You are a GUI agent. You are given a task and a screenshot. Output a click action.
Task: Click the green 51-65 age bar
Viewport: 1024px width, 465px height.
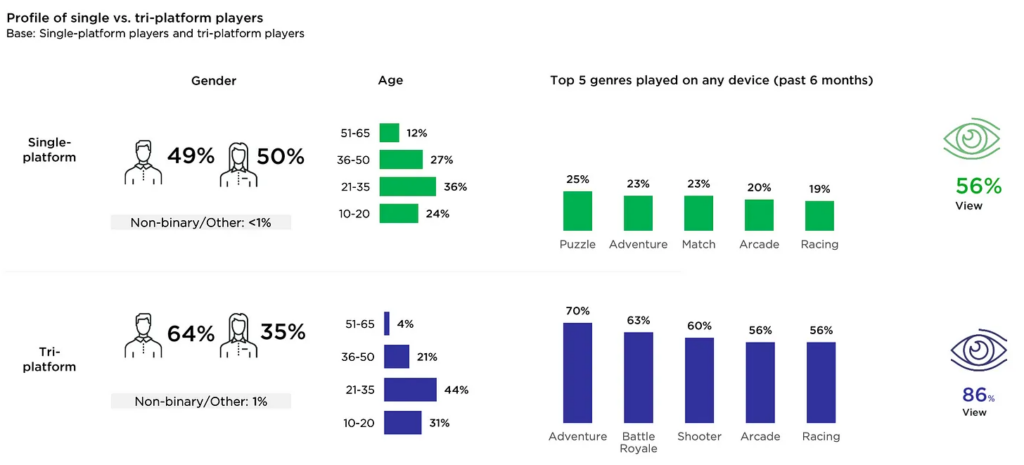click(389, 133)
